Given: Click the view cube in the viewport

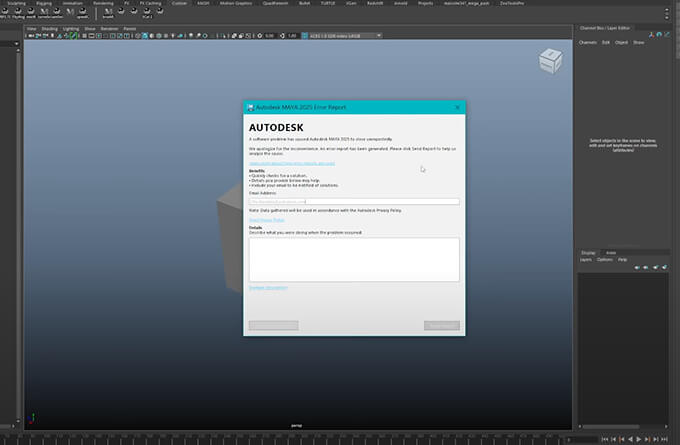Looking at the screenshot, I should [550, 60].
